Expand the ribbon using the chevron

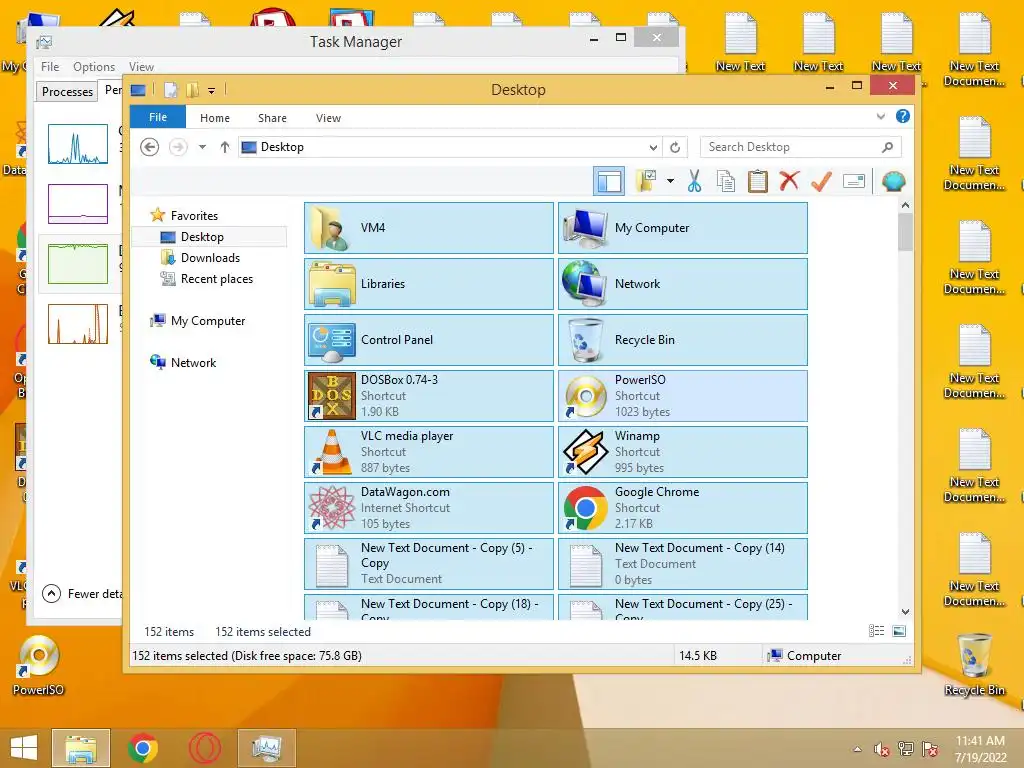pos(880,117)
